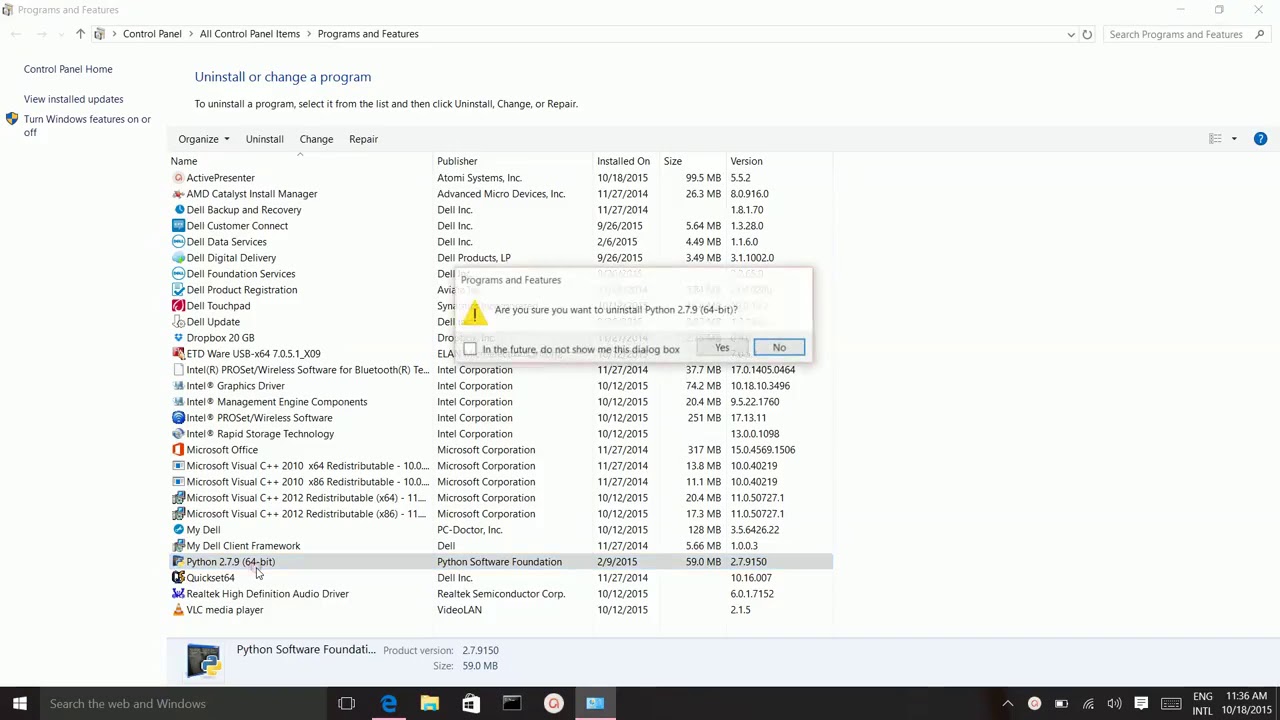Sort by the Version column header
Screen dimensions: 1280x720
click(779, 161)
